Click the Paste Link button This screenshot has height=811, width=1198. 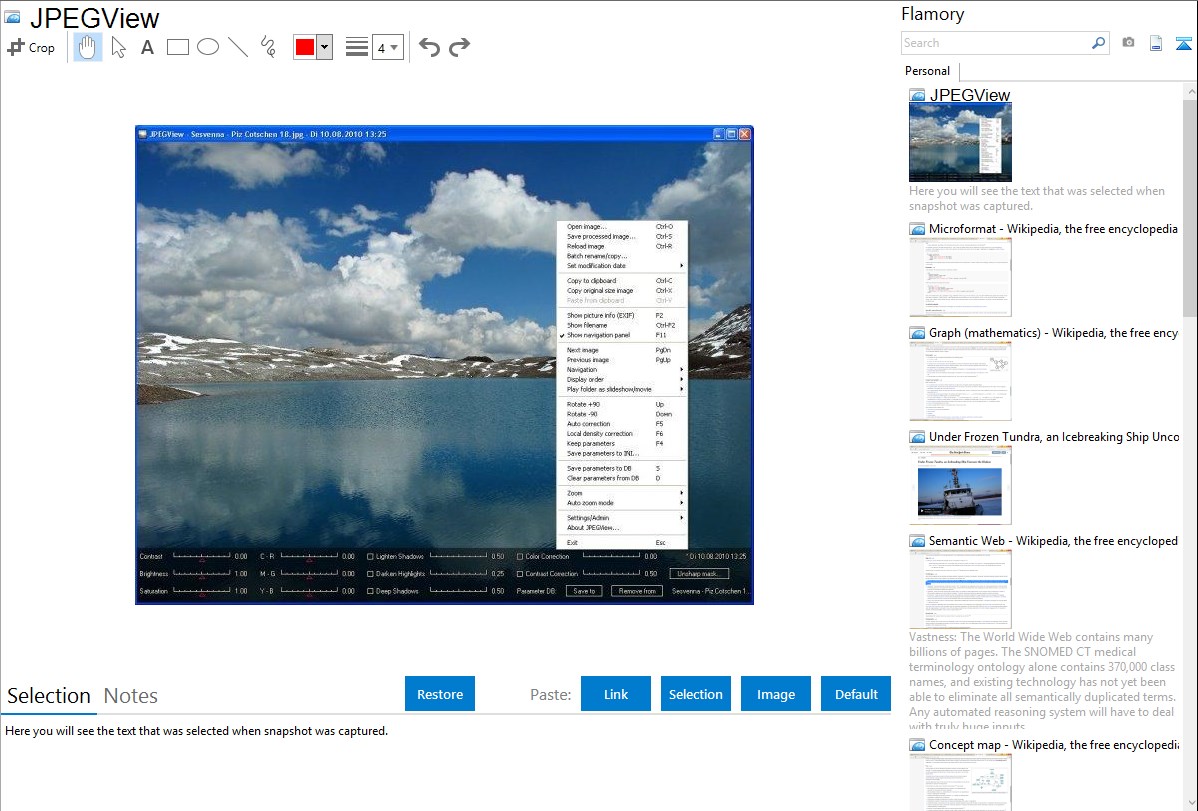click(616, 693)
